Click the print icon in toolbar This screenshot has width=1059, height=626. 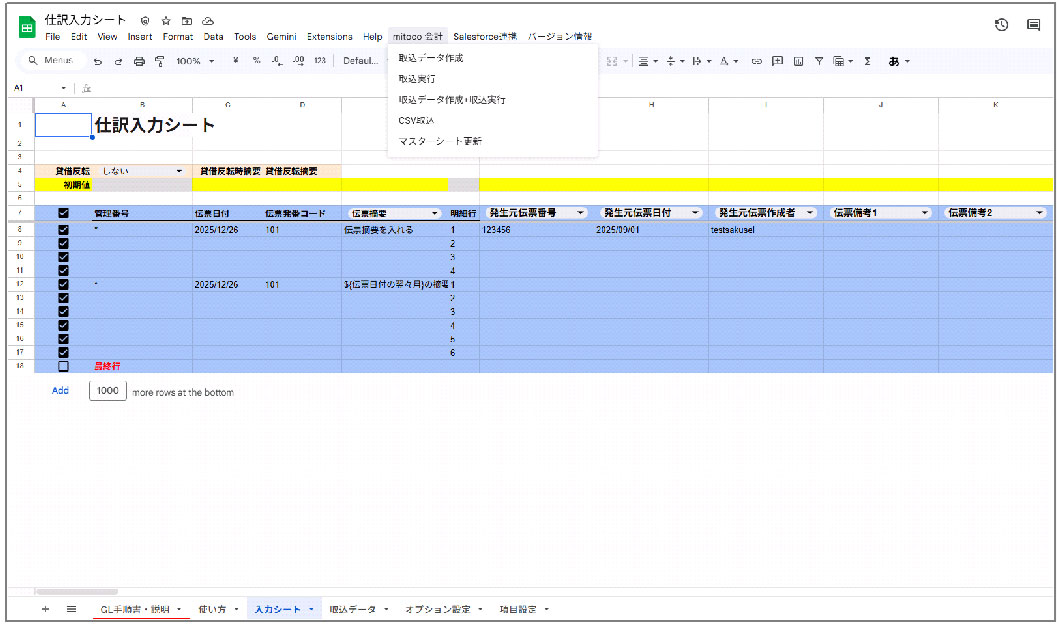(x=139, y=61)
